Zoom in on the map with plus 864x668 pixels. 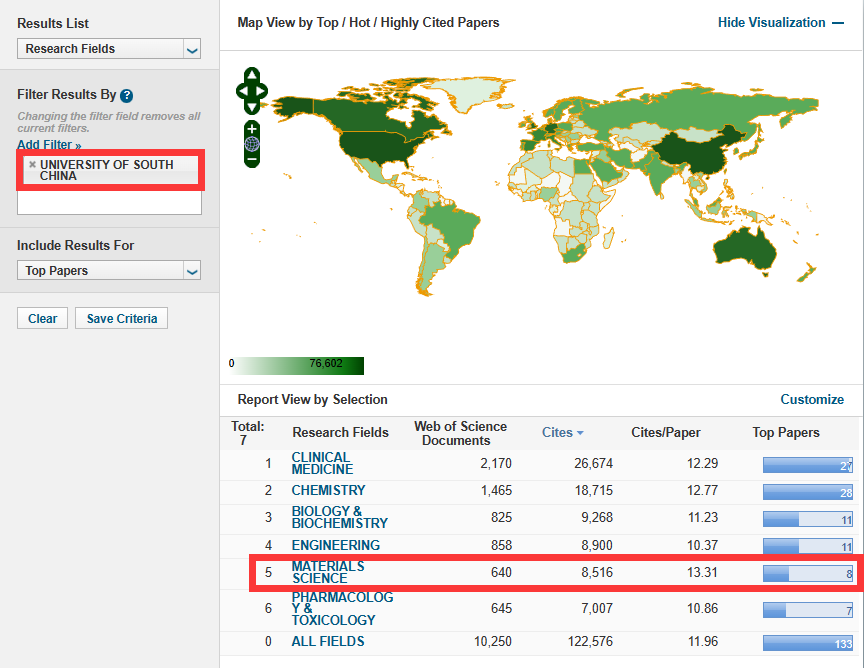[252, 129]
